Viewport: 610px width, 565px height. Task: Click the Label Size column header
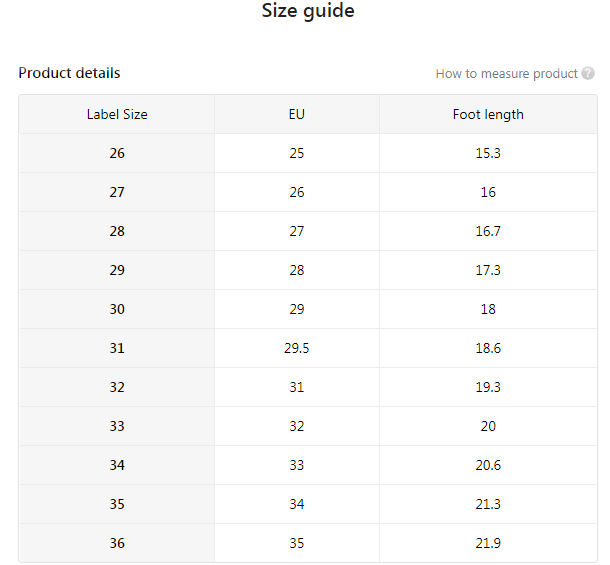tap(117, 115)
